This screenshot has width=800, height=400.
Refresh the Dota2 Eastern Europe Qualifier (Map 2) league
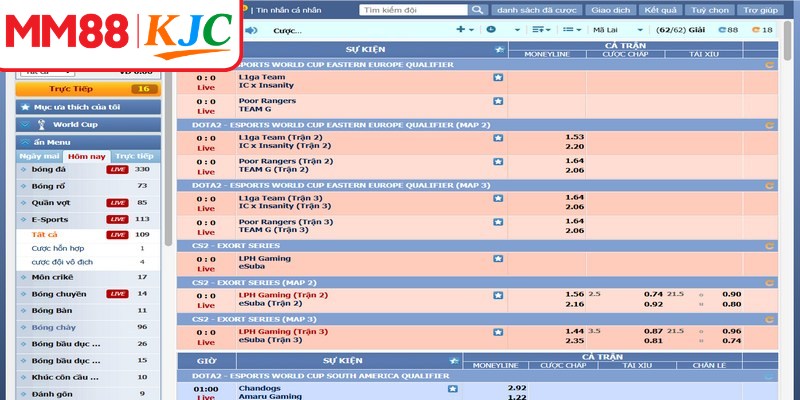click(x=769, y=125)
